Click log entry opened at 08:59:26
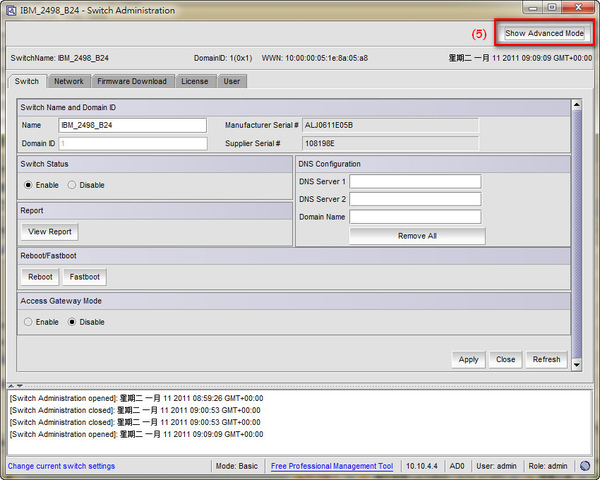600x480 pixels. (x=136, y=398)
